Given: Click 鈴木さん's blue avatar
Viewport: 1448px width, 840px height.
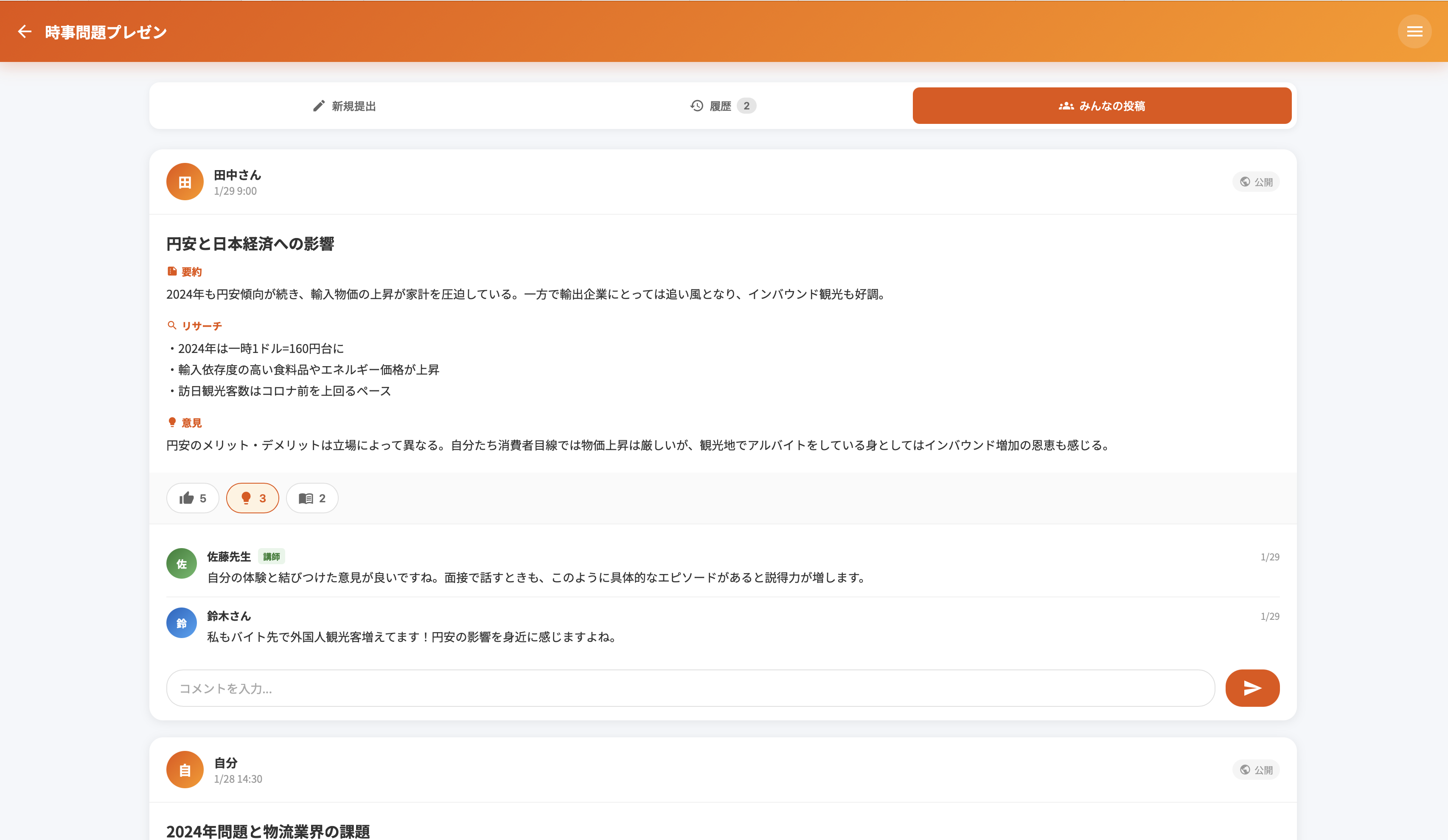Looking at the screenshot, I should (x=182, y=623).
